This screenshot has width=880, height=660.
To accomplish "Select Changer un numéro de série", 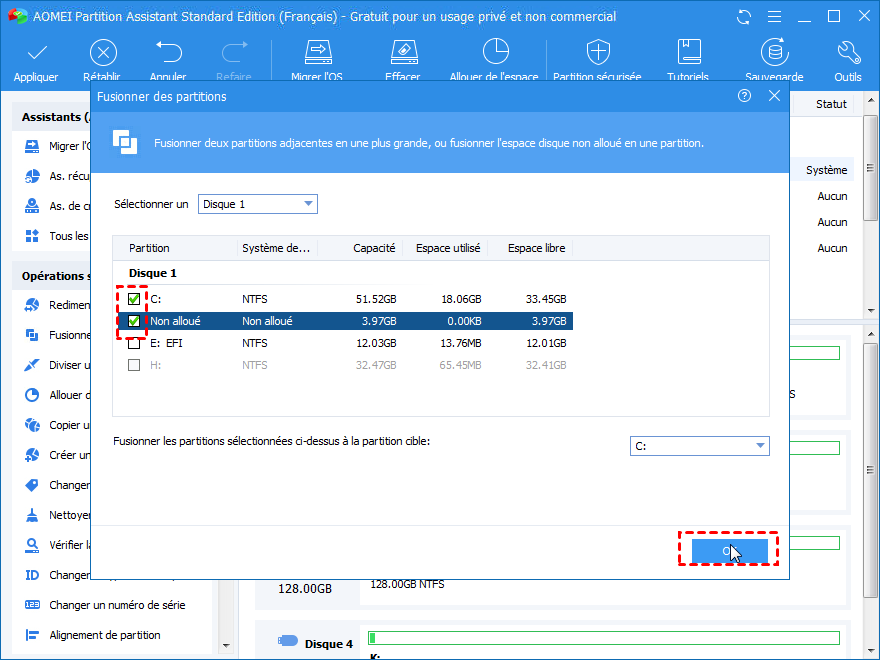I will (x=116, y=605).
